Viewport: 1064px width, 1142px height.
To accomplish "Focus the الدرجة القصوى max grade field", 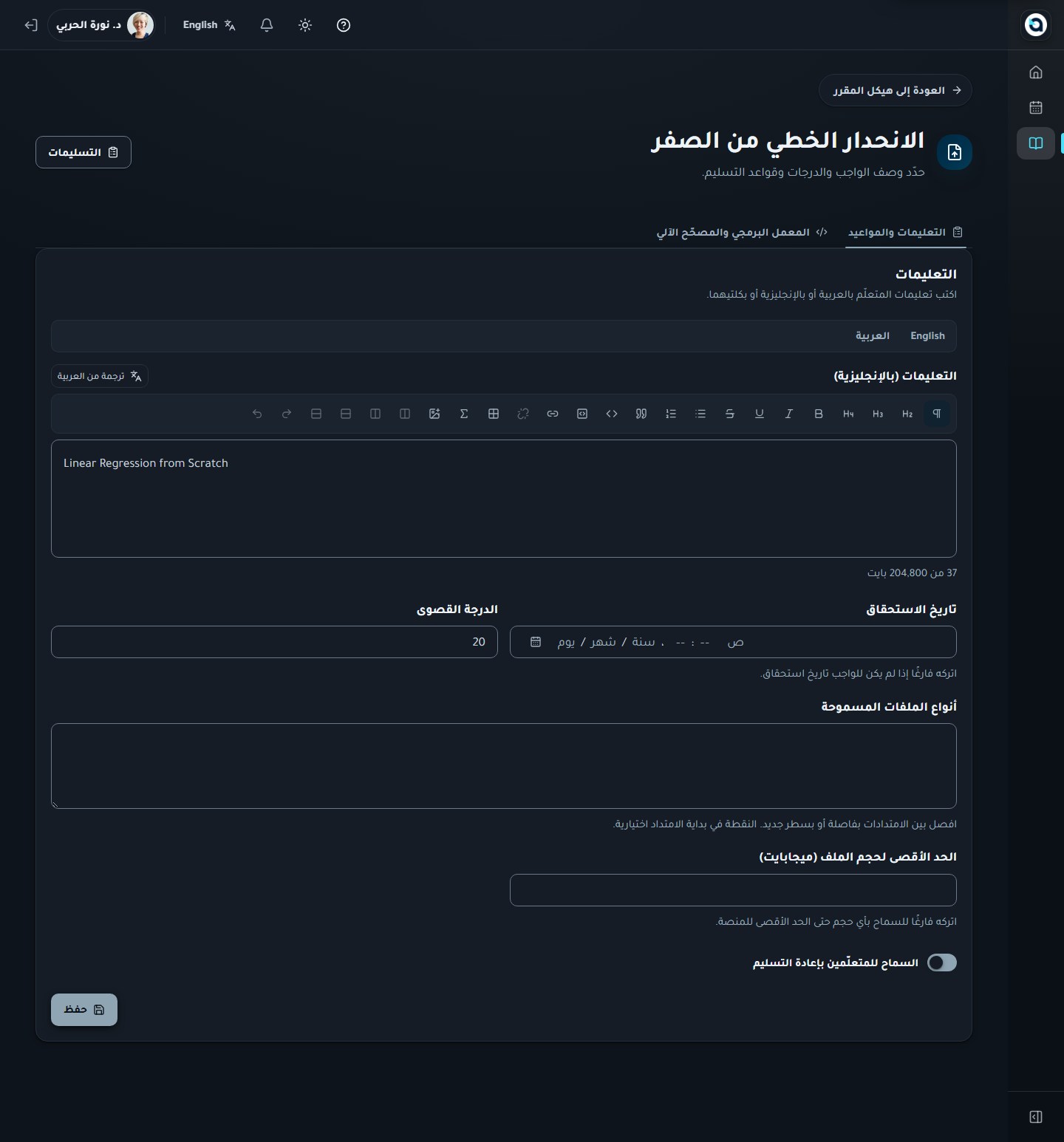I will (x=274, y=642).
